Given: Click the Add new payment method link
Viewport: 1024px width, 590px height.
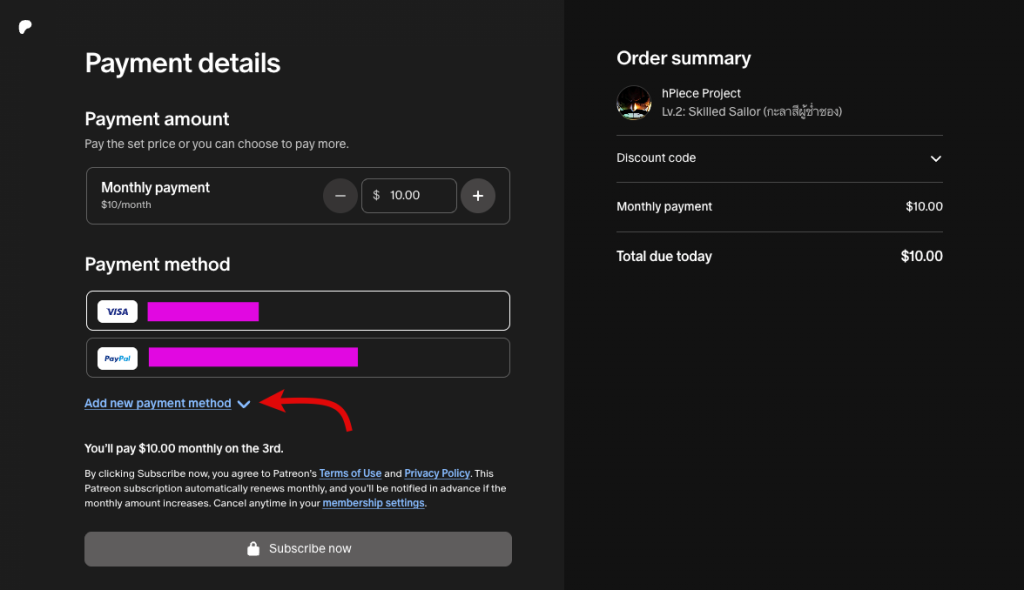Looking at the screenshot, I should coord(158,403).
